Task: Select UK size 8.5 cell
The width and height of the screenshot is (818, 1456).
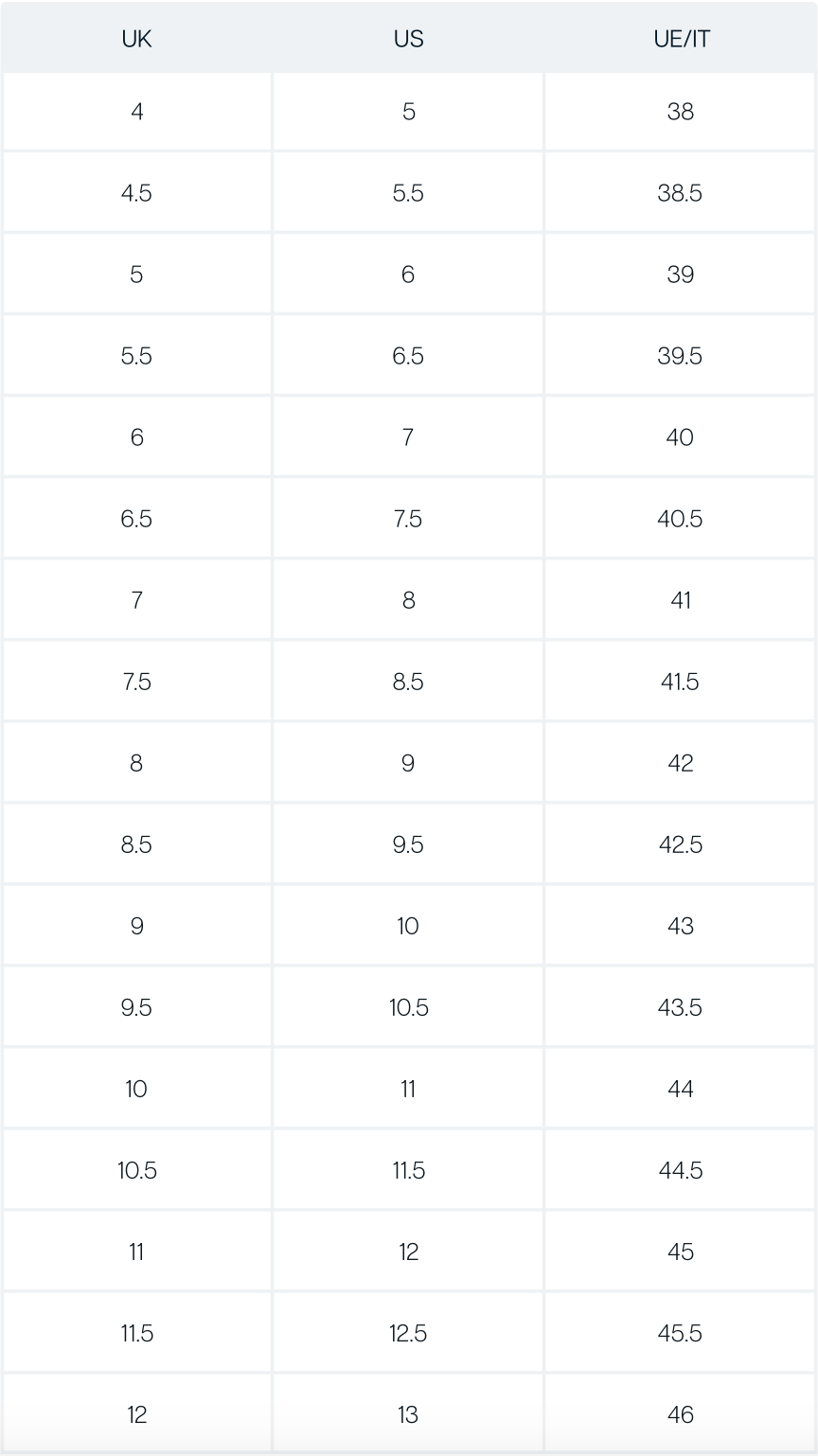Action: (x=136, y=844)
